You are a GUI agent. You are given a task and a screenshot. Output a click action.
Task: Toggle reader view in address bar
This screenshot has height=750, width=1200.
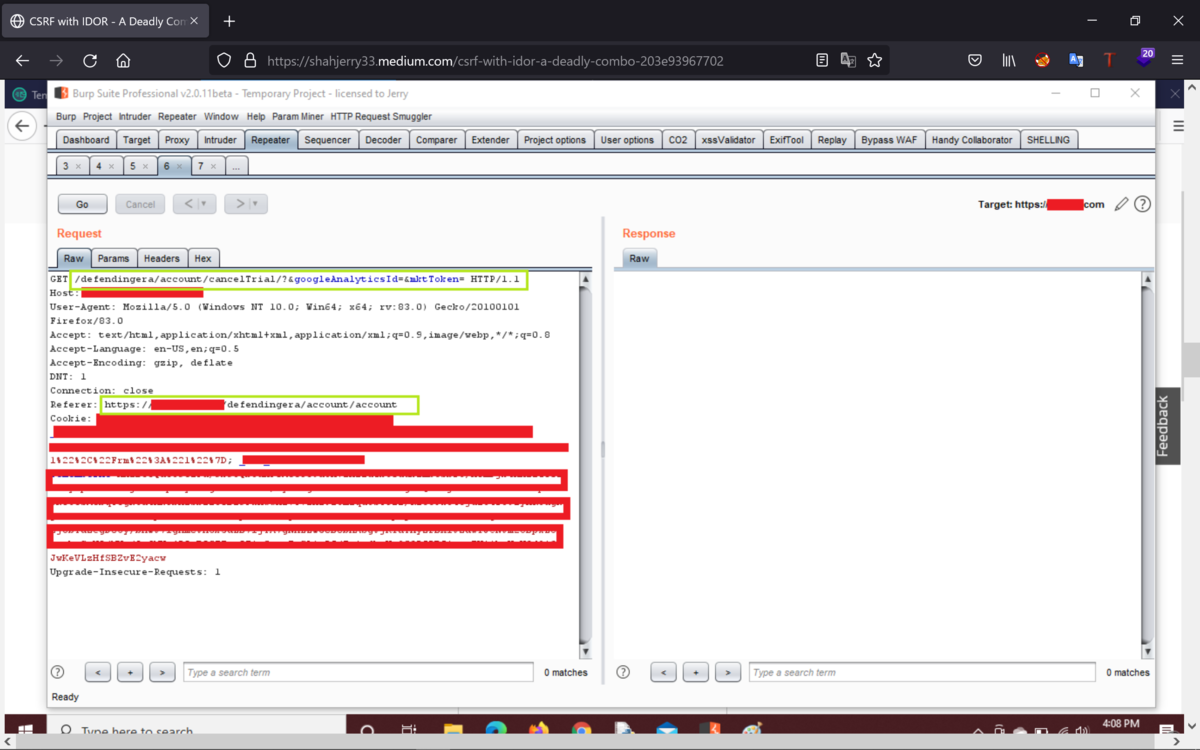822,60
